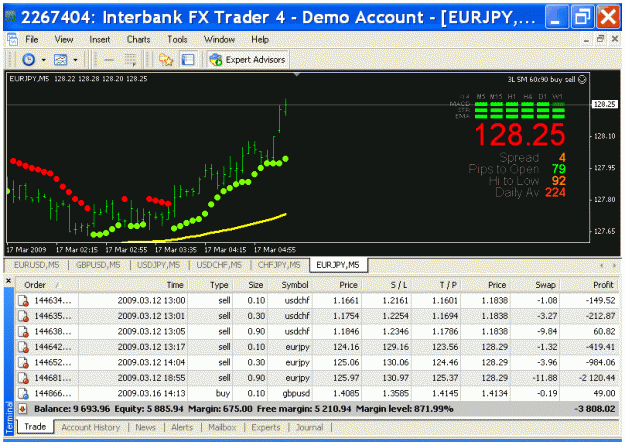
Task: Select the horizontal line drawing tool
Action: pos(109,60)
